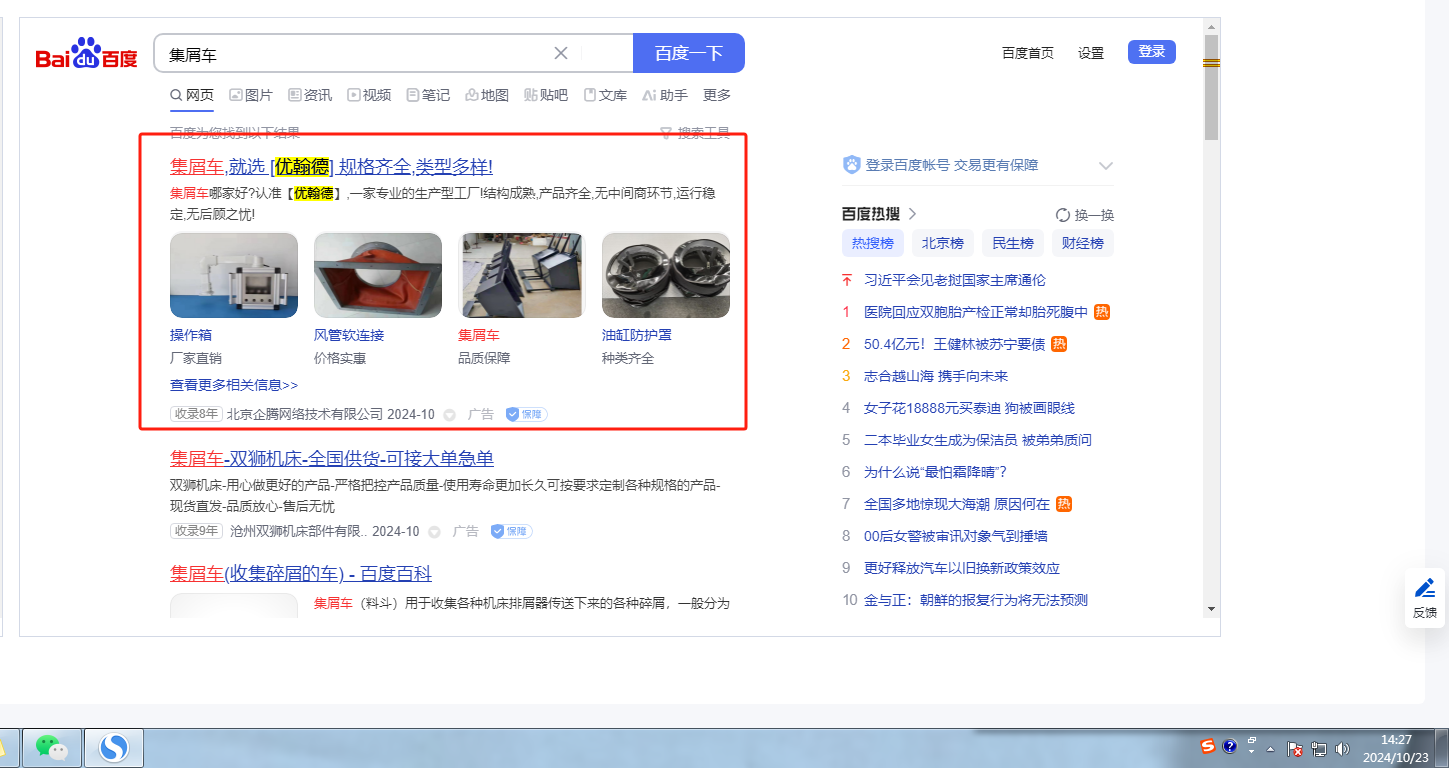Screen dimensions: 1449x768
Task: Open the 优翰德 集屑车 ad title link
Action: pyautogui.click(x=331, y=166)
